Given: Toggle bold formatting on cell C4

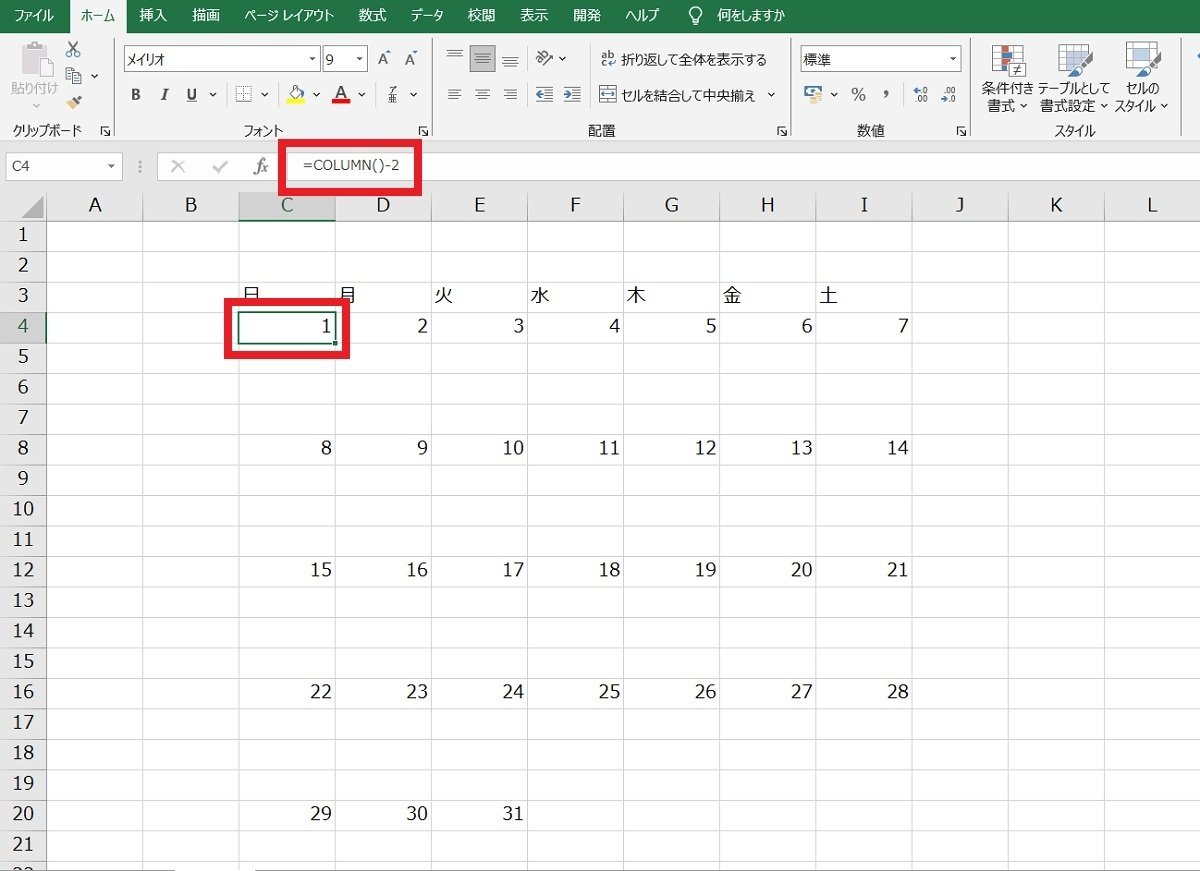Looking at the screenshot, I should [x=136, y=94].
